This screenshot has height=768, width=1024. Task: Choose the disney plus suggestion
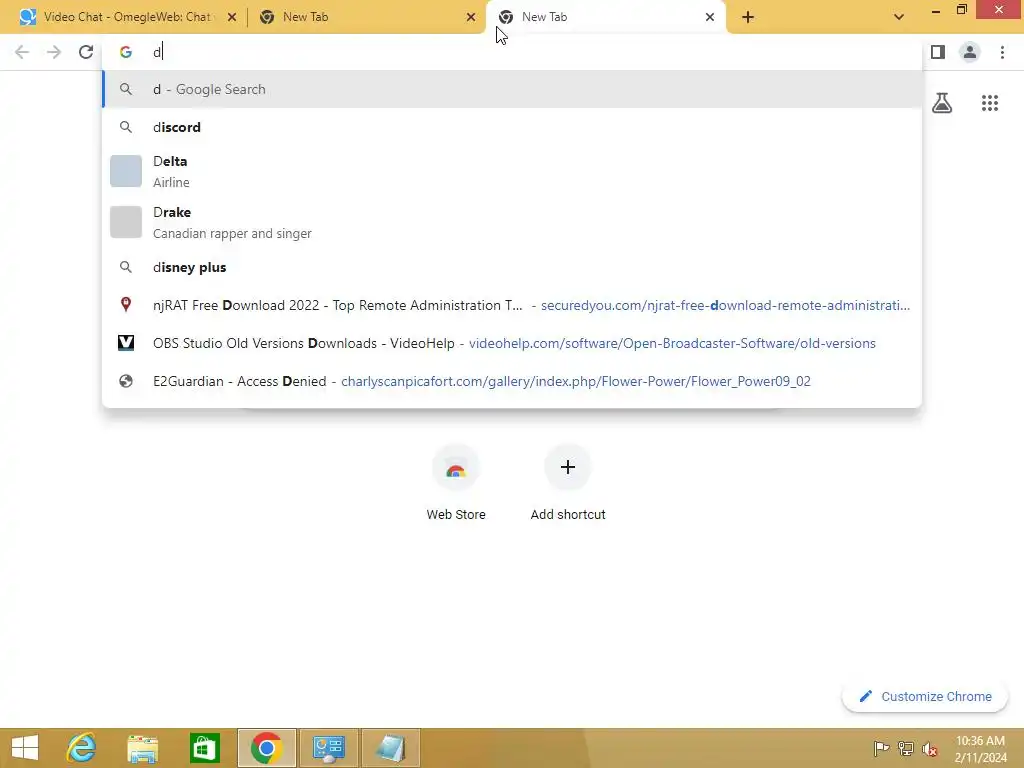click(x=512, y=267)
